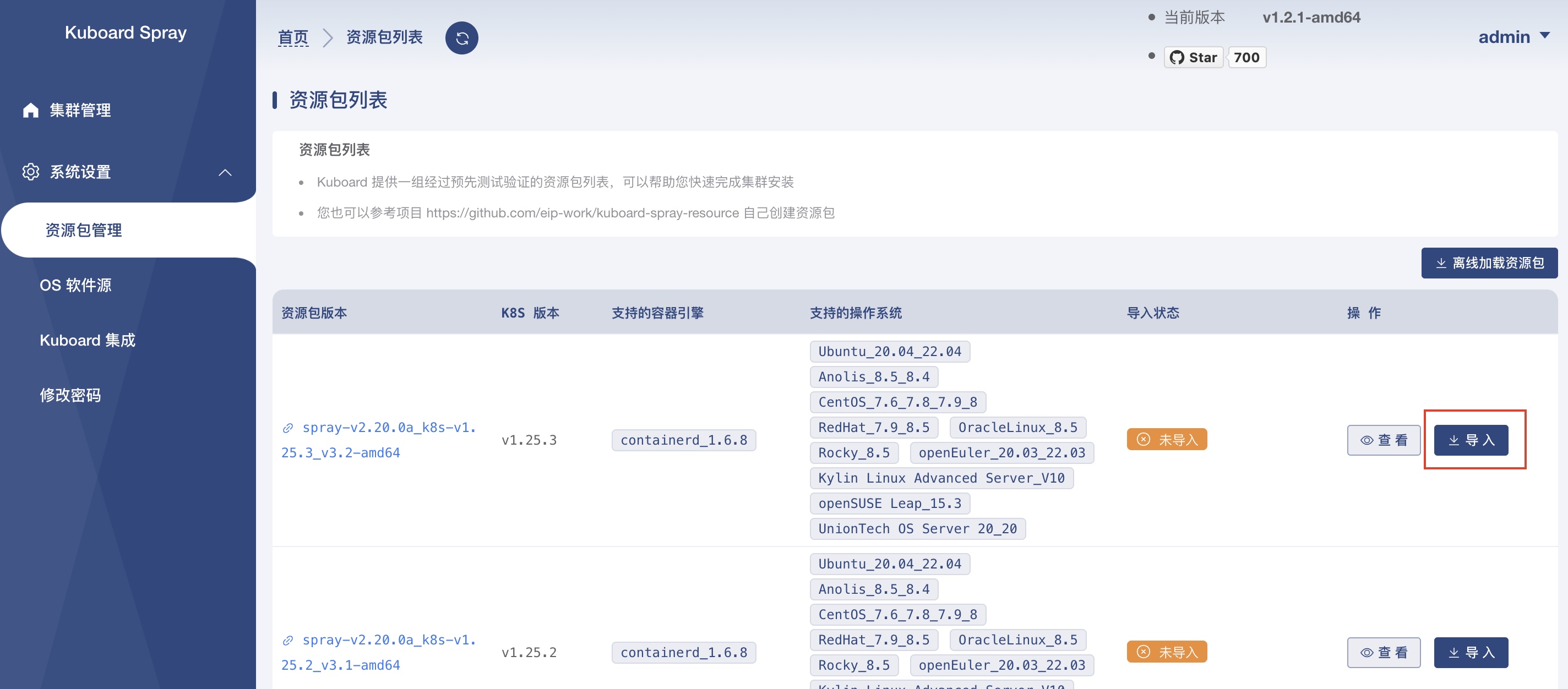1568x689 pixels.
Task: Click the 700 star count badge
Action: coord(1246,57)
